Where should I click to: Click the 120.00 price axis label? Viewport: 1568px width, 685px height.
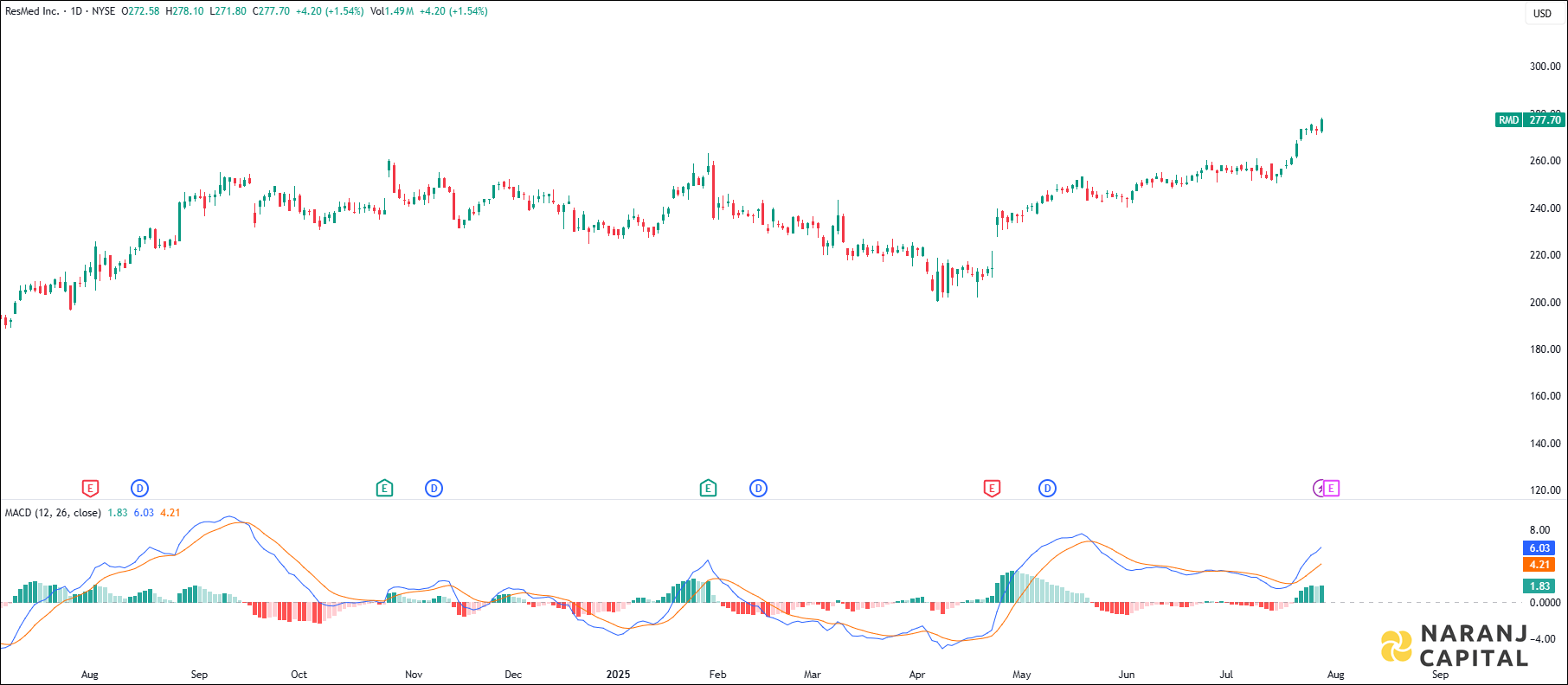click(1545, 490)
